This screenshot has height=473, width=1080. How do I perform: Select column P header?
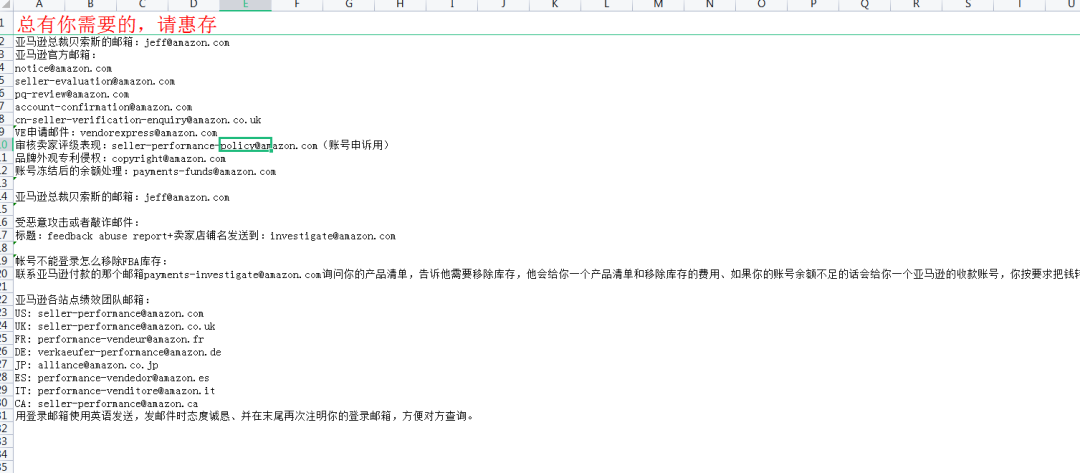coord(813,6)
